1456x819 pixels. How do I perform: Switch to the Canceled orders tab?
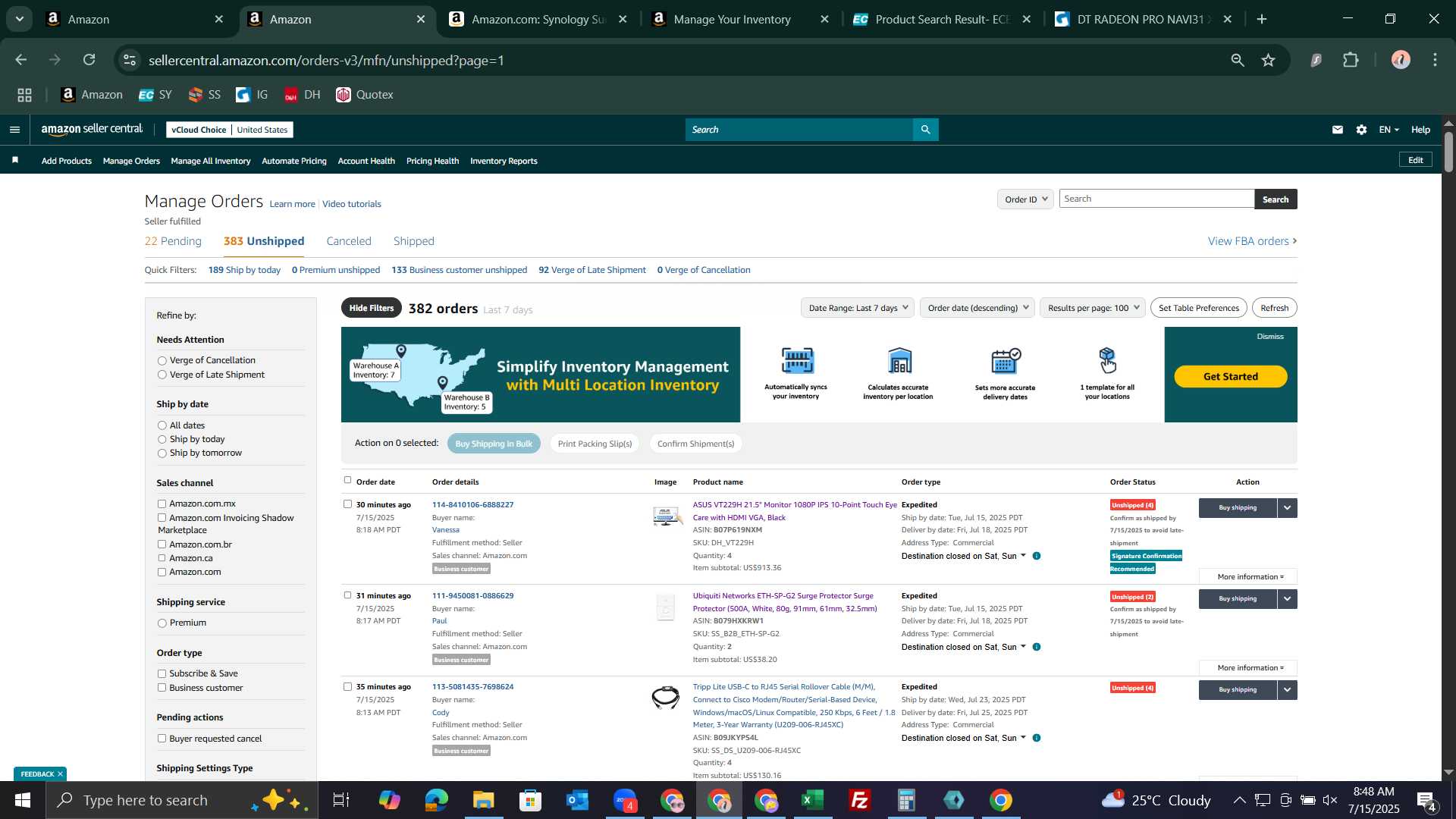(349, 241)
